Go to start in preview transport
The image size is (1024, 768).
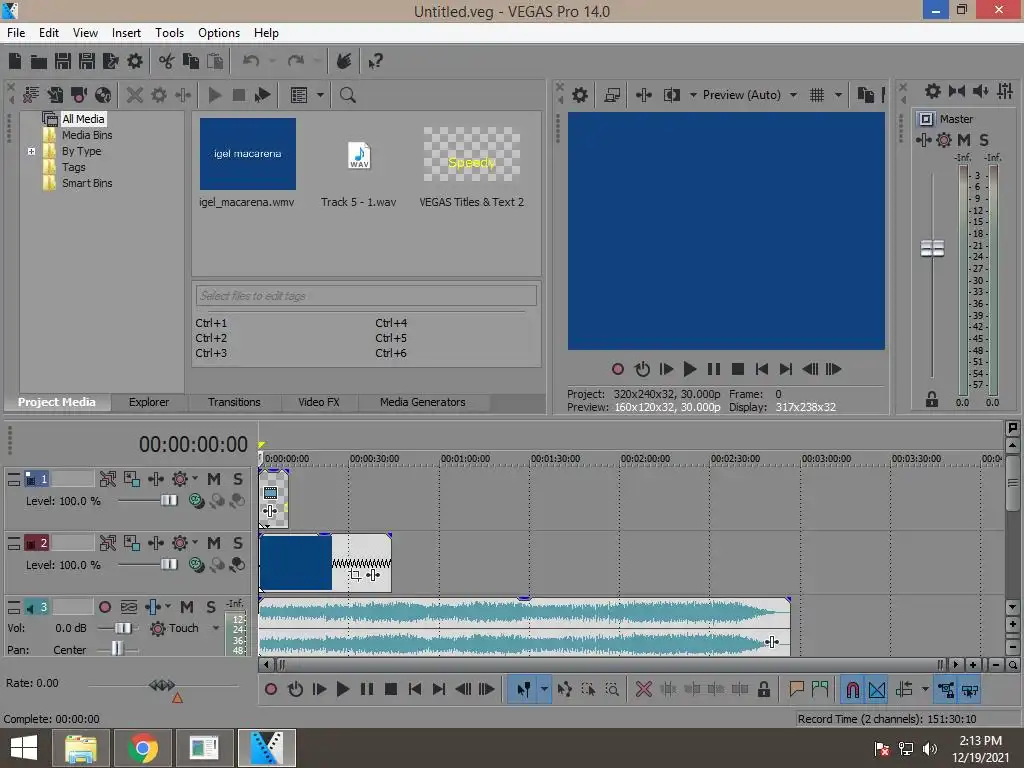(761, 370)
